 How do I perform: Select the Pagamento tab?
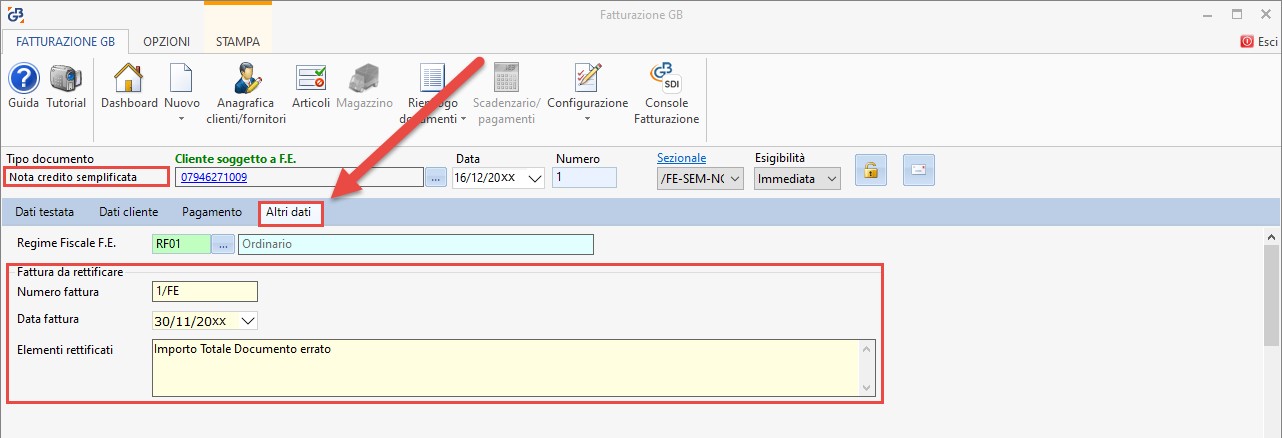[211, 212]
